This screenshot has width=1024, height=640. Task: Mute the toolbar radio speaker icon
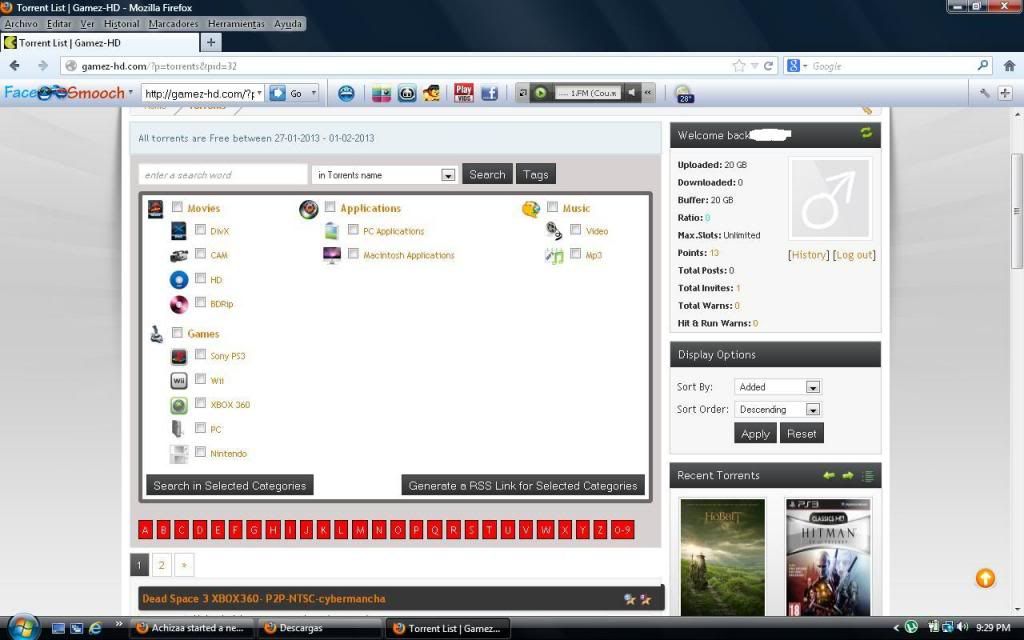pyautogui.click(x=632, y=93)
